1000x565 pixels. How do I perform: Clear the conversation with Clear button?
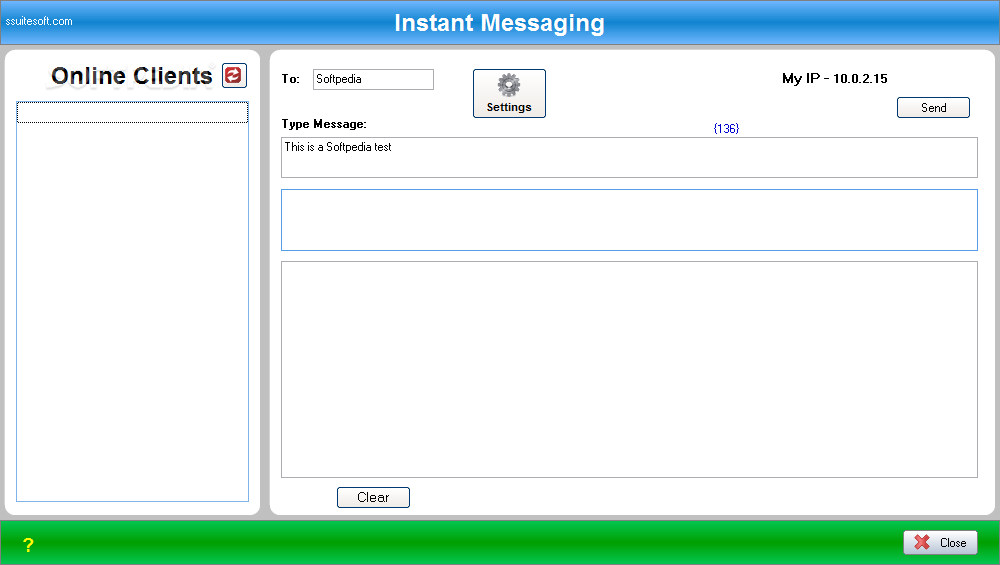point(373,497)
